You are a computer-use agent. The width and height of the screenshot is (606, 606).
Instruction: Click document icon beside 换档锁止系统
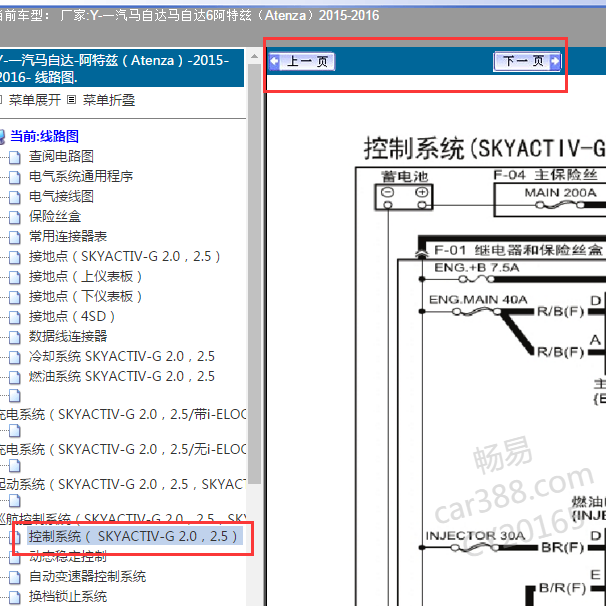pyautogui.click(x=15, y=597)
